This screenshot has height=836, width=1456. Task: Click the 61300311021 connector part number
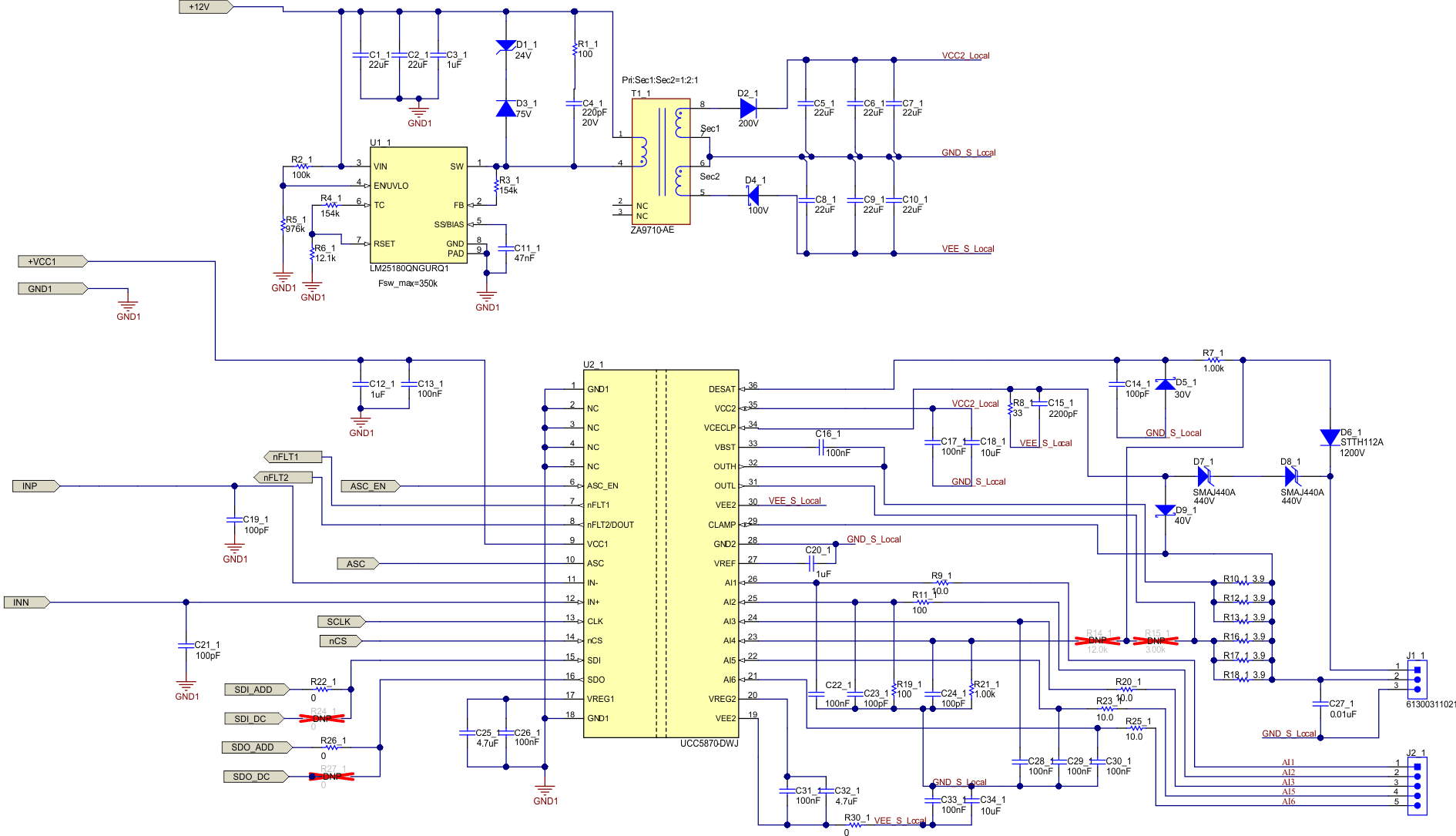(x=1431, y=704)
